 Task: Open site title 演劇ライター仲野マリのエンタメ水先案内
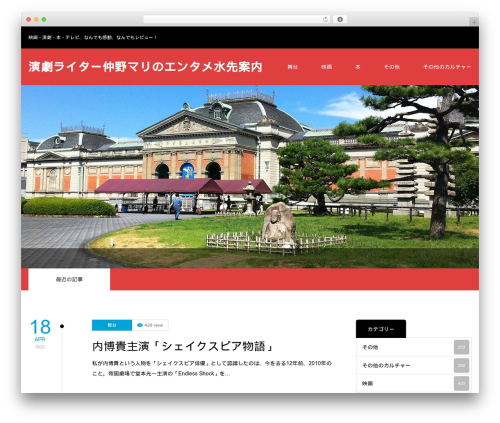[145, 67]
